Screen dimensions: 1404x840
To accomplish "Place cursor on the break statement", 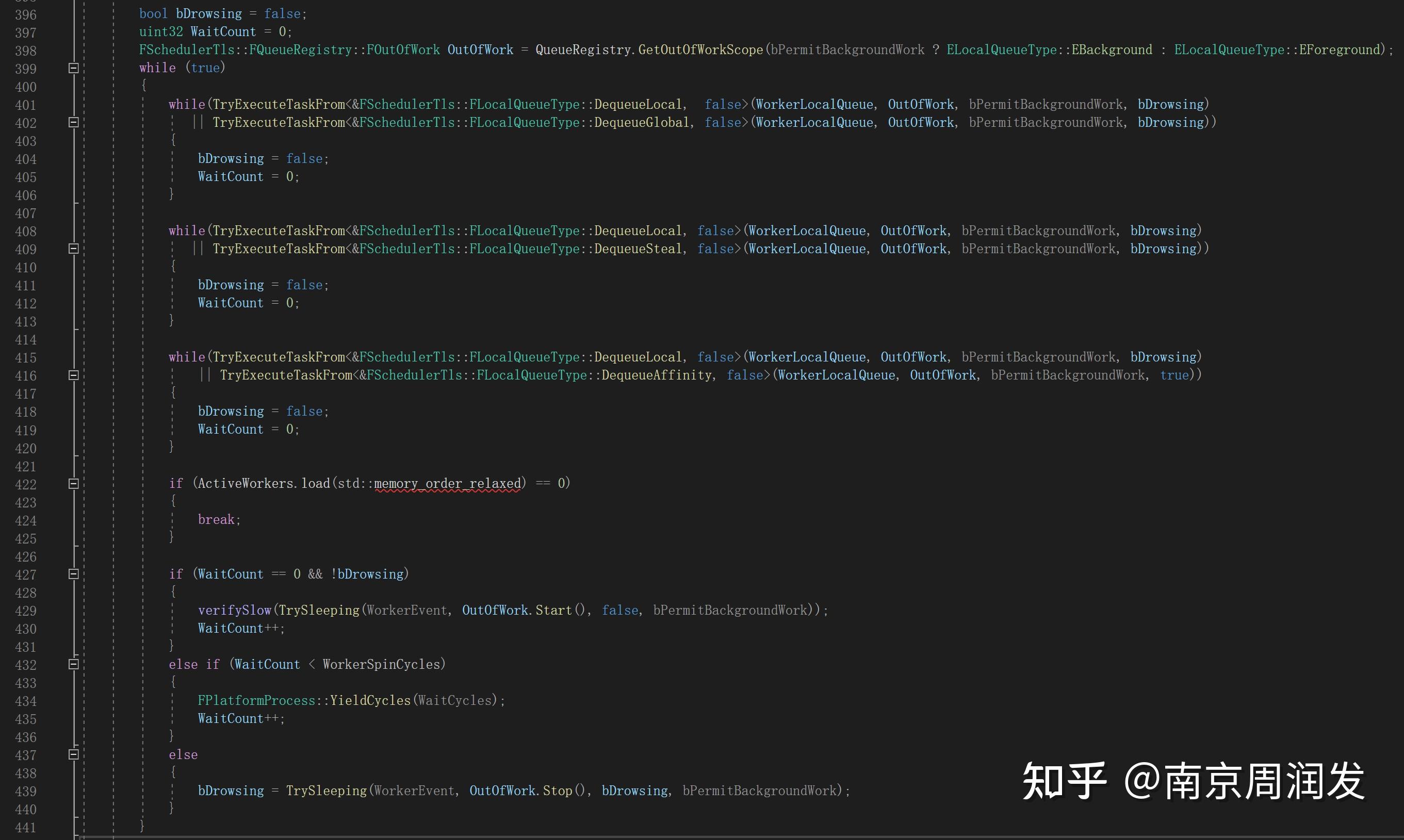I will click(218, 519).
